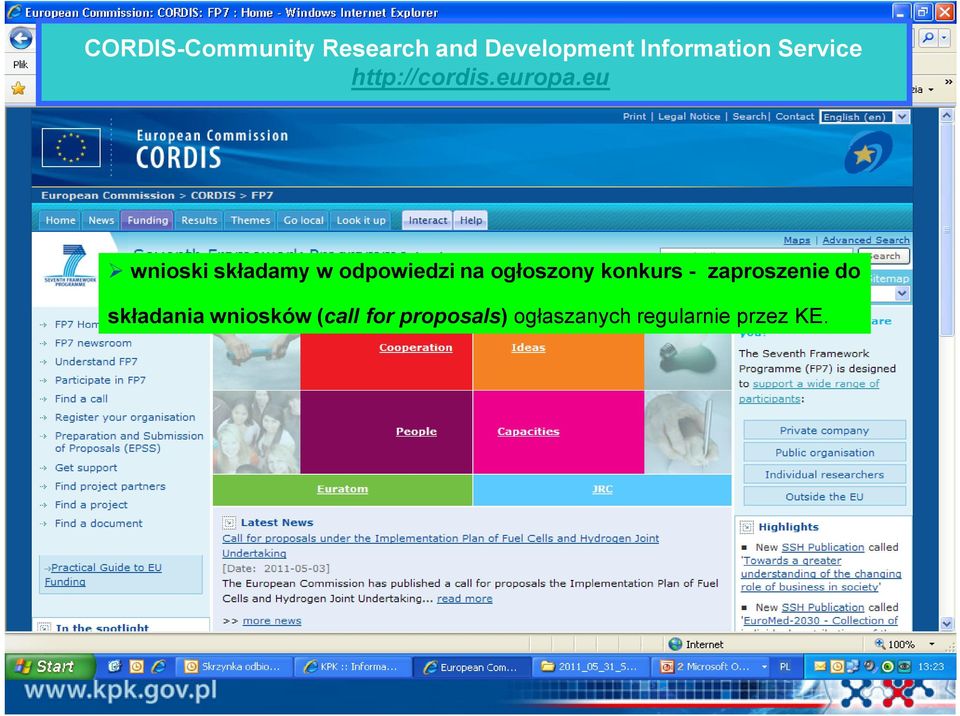960x716 pixels.
Task: Click the Public organisation button
Action: pyautogui.click(x=824, y=452)
